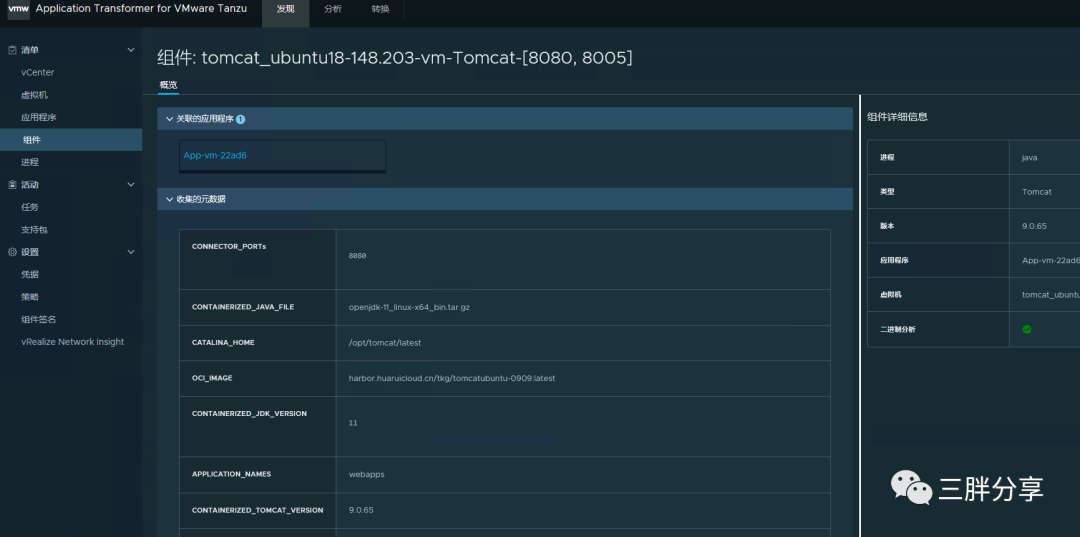Click the VMware vmw logo icon
Screen dimensions: 1080x537
pos(19,10)
